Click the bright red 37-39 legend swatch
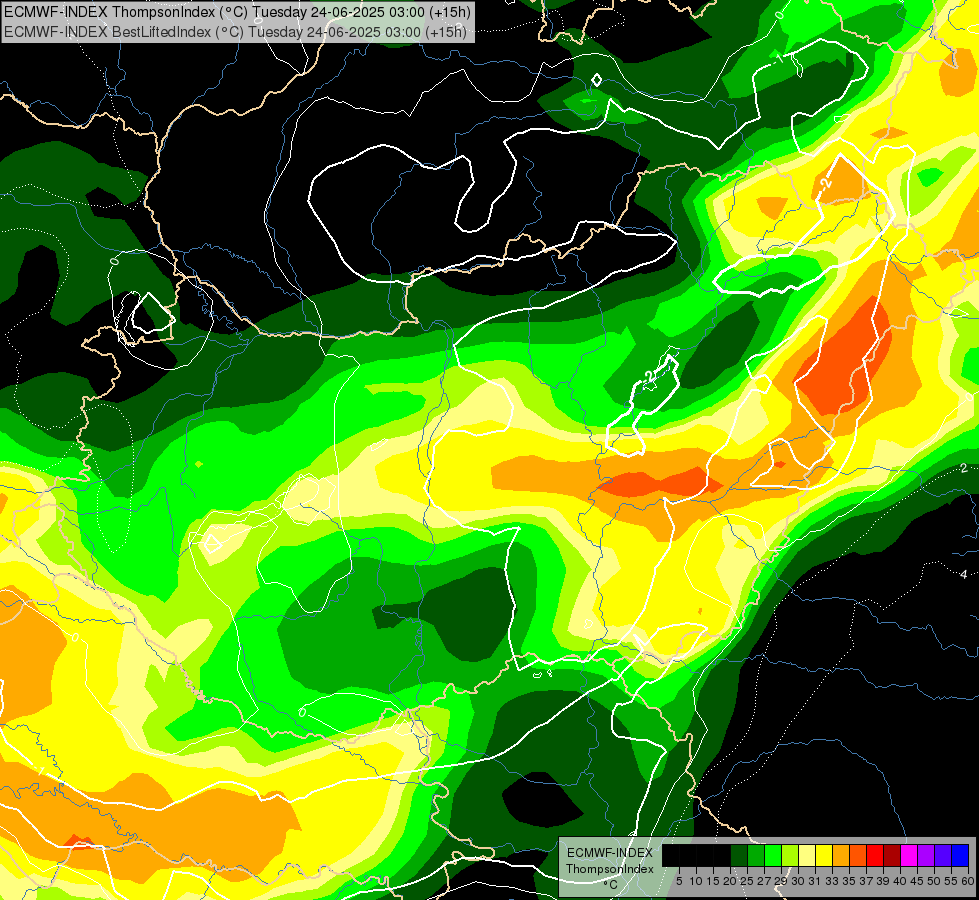Viewport: 979px width, 900px height. (x=875, y=855)
